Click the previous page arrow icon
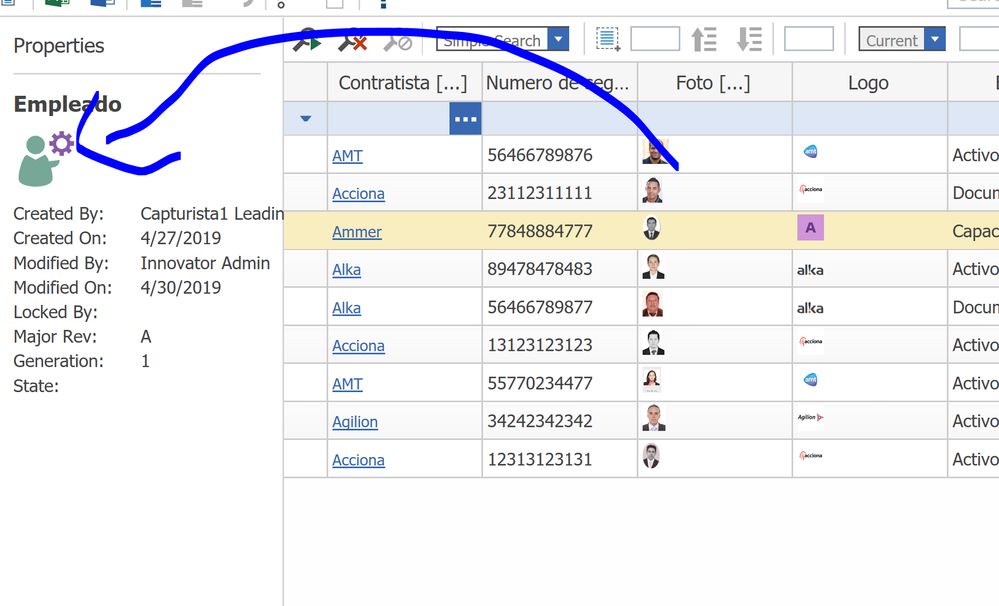Viewport: 999px width, 606px height. coord(704,40)
